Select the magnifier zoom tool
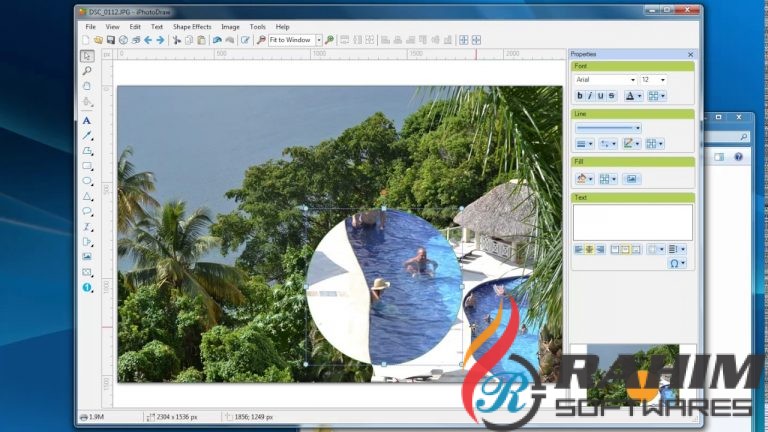 pyautogui.click(x=87, y=71)
